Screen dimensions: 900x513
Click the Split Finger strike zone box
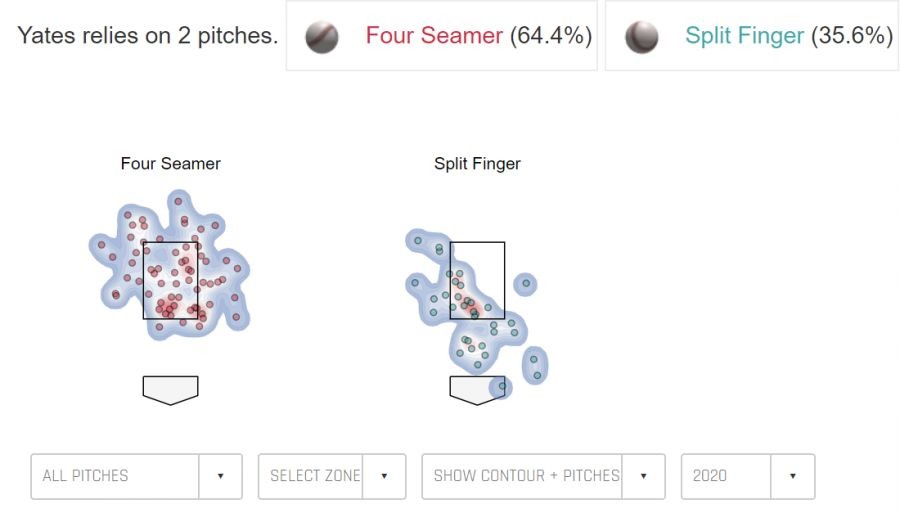477,280
